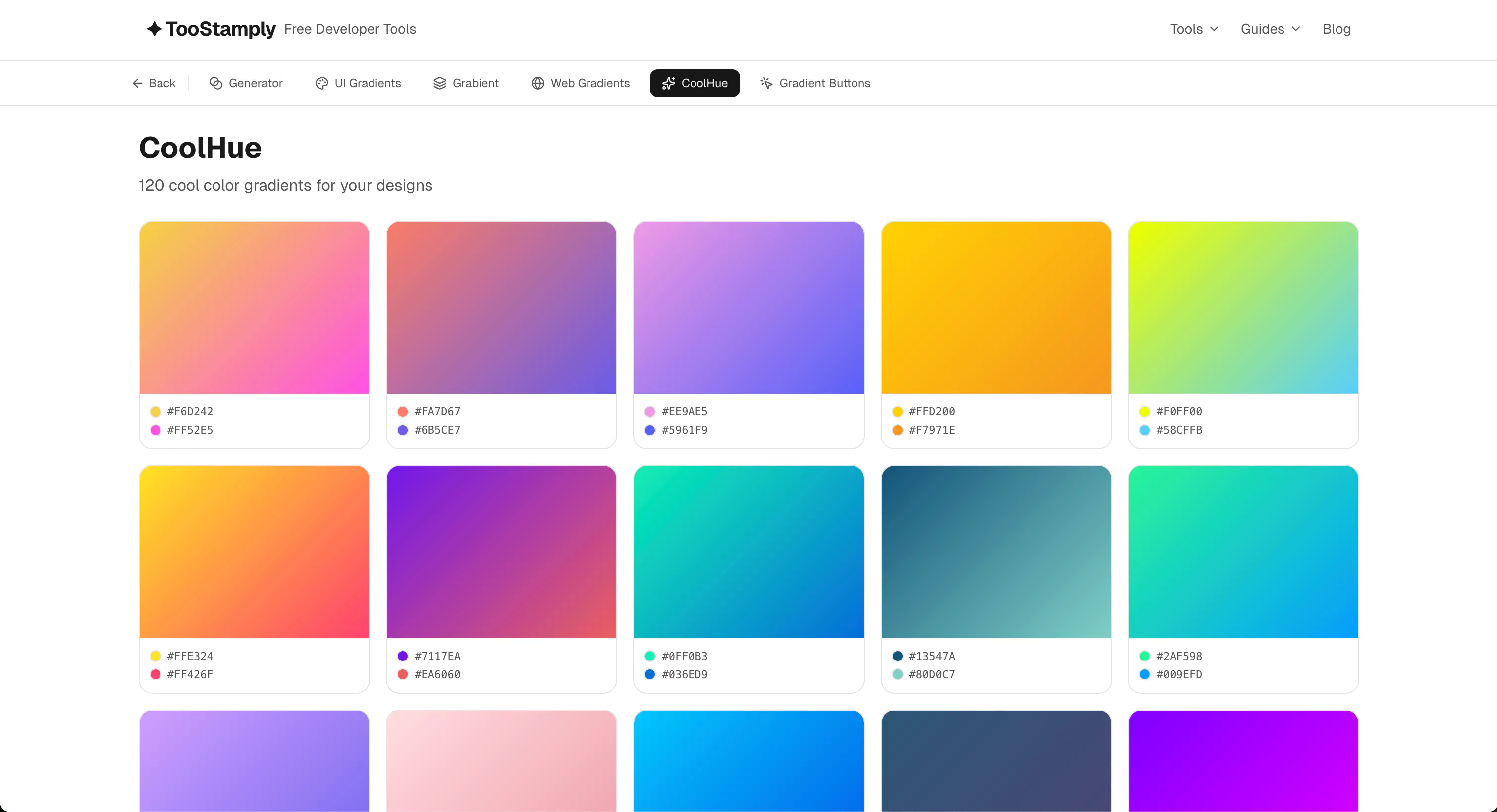Click the #58CFFB sky blue color dot
Image resolution: width=1497 pixels, height=812 pixels.
pyautogui.click(x=1144, y=430)
